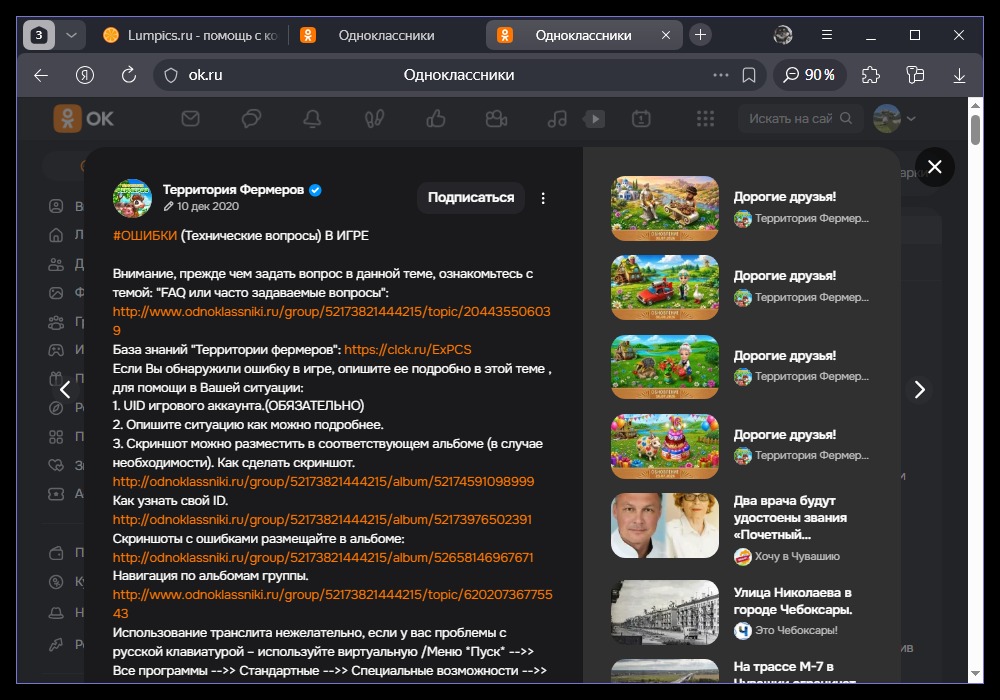Bookmark this page with bookmark icon
This screenshot has height=700, width=1000.
click(x=749, y=75)
